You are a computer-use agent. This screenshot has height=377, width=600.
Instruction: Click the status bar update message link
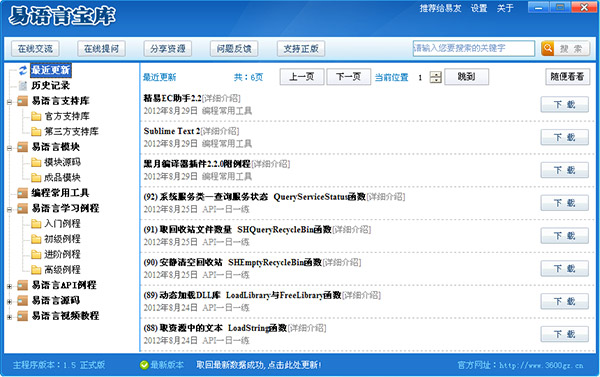[259, 365]
